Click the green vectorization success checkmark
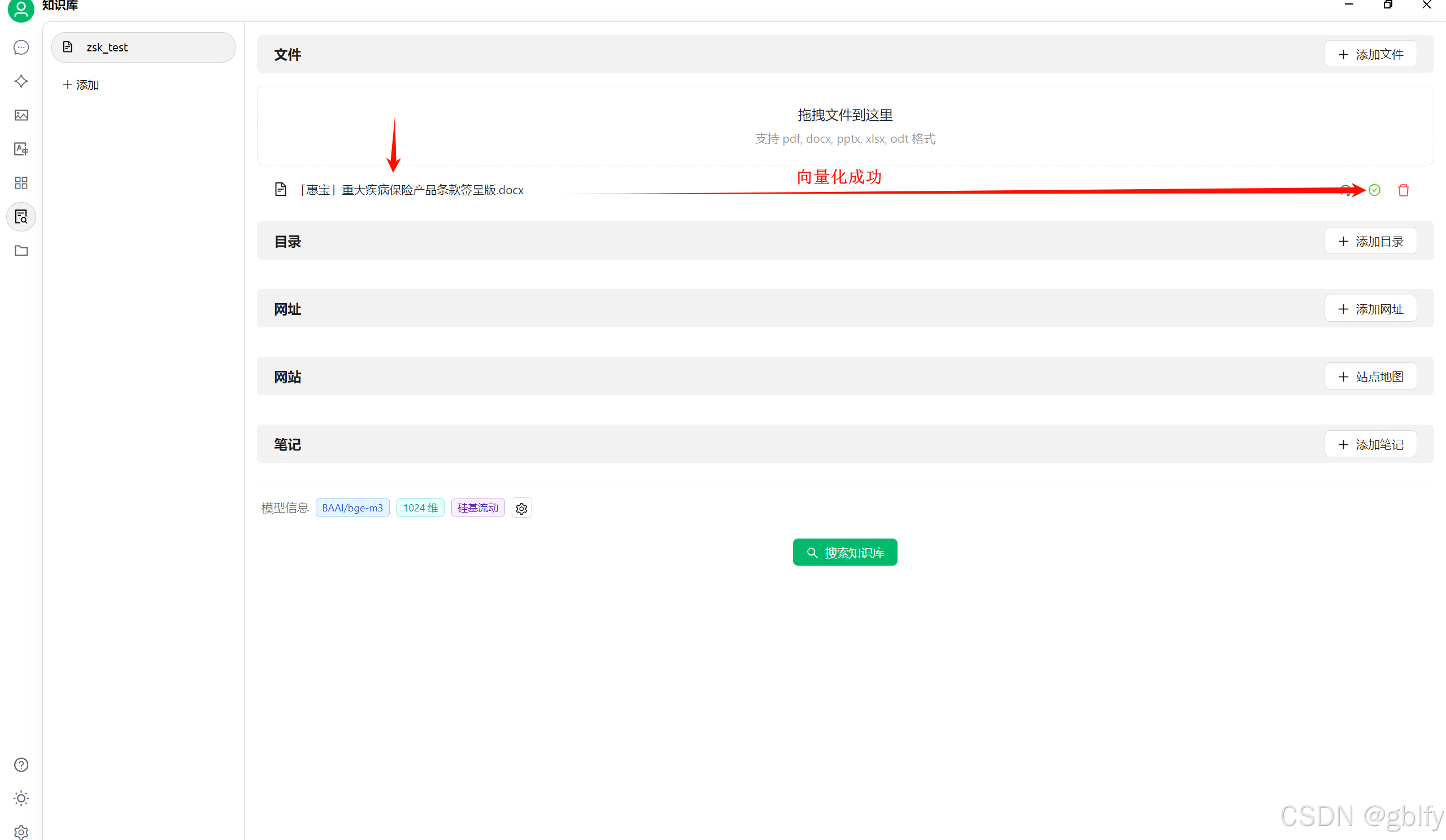 pos(1374,190)
